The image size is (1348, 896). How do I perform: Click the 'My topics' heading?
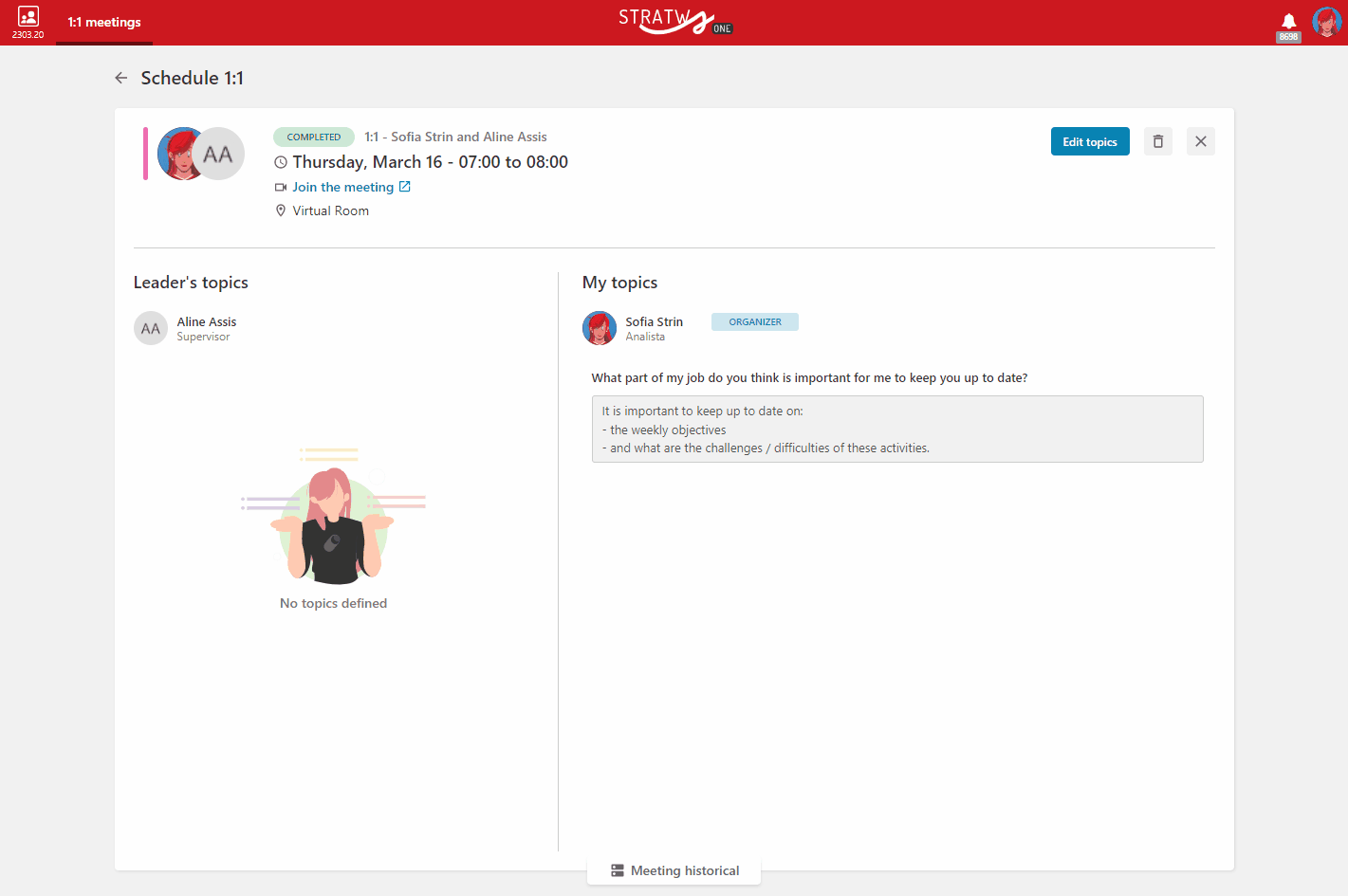(x=620, y=283)
